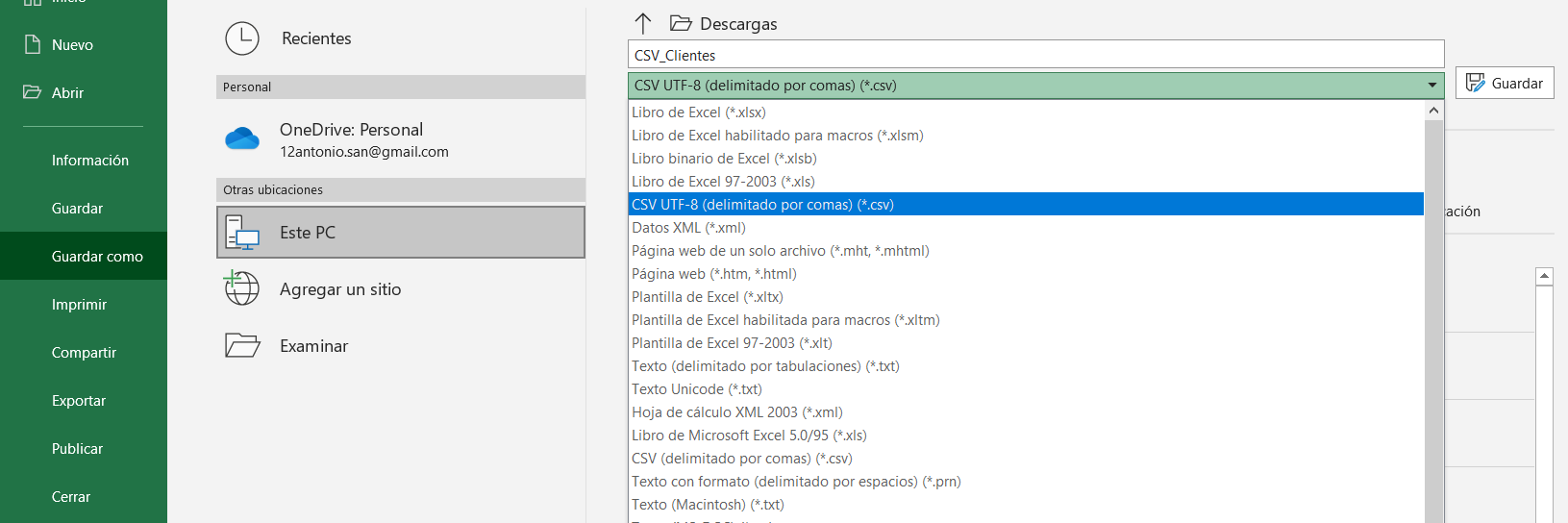Click the file type list scrollbar track
Viewport: 1568px width, 523px height.
coord(1433,322)
